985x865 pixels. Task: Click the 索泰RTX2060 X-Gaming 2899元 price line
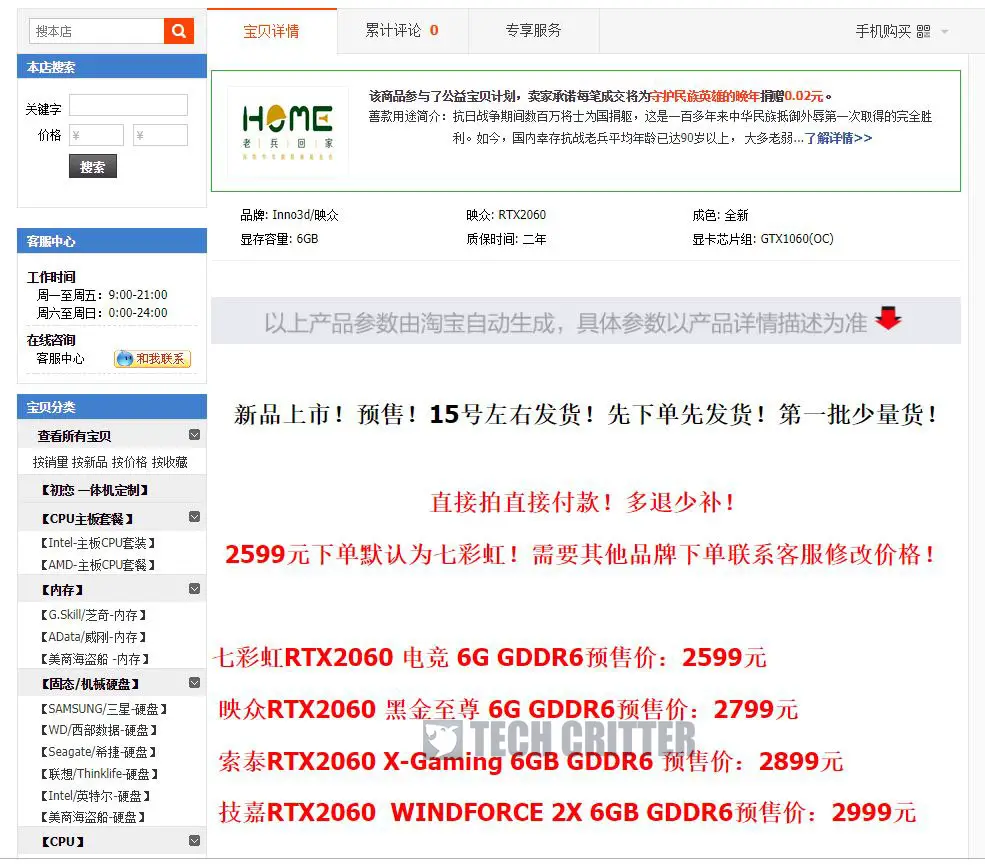click(x=531, y=761)
